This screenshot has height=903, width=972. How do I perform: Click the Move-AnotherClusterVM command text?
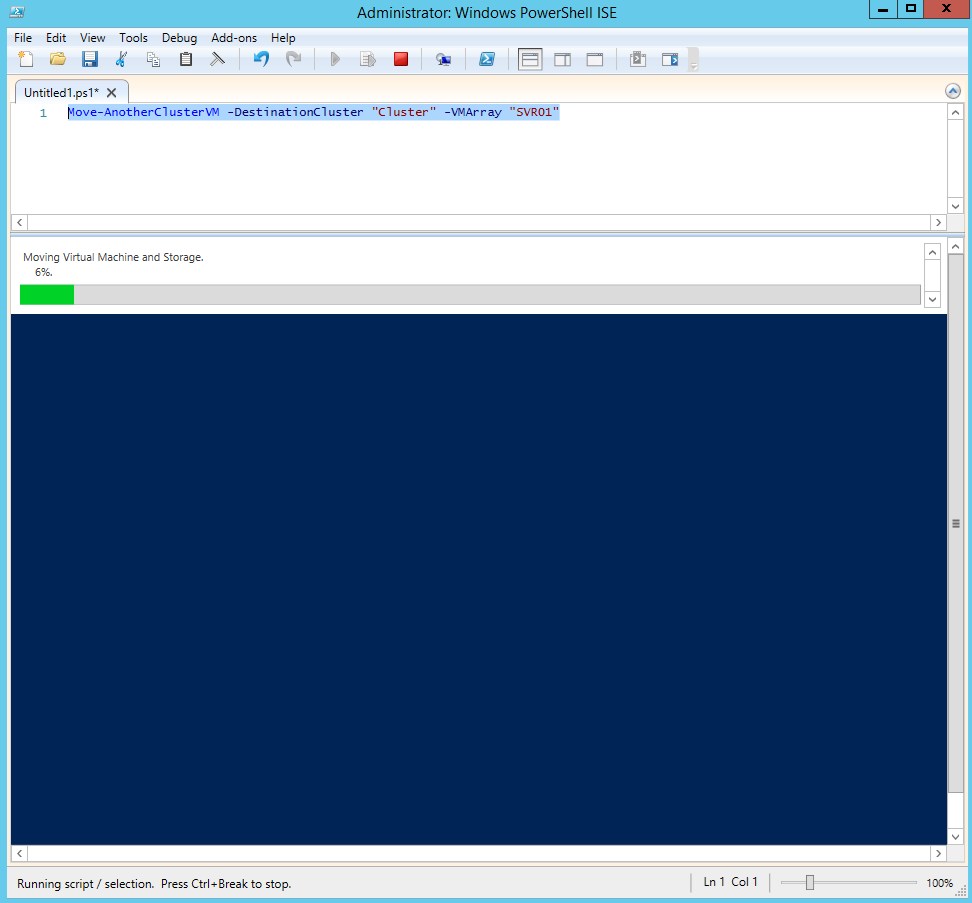coord(143,112)
